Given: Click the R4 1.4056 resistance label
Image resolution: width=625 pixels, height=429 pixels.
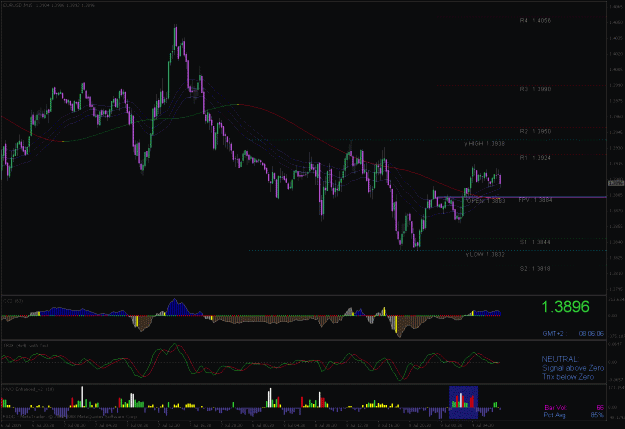Looking at the screenshot, I should click(x=535, y=20).
